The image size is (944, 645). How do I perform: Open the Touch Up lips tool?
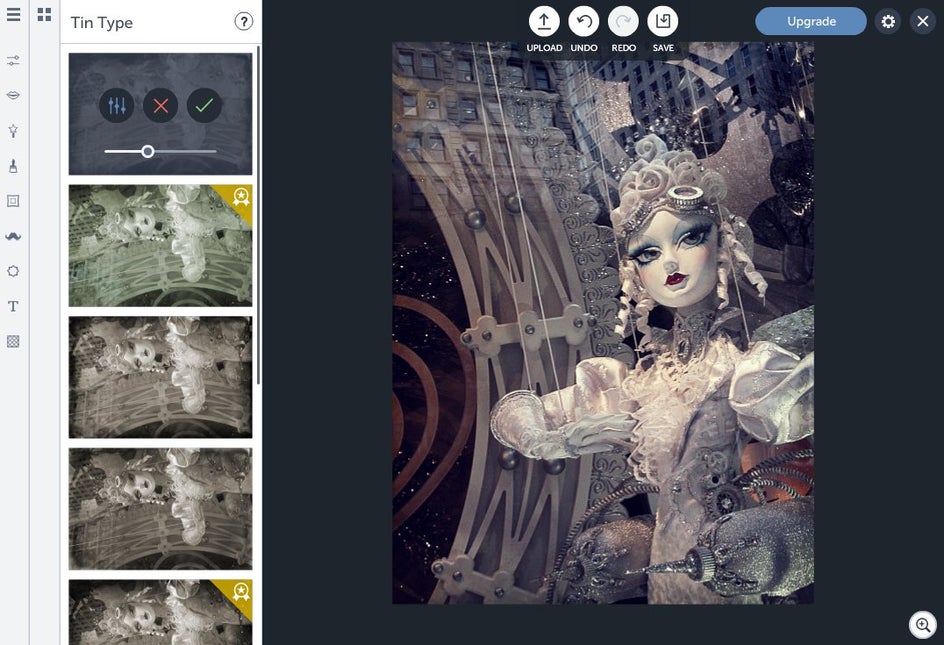pos(13,95)
